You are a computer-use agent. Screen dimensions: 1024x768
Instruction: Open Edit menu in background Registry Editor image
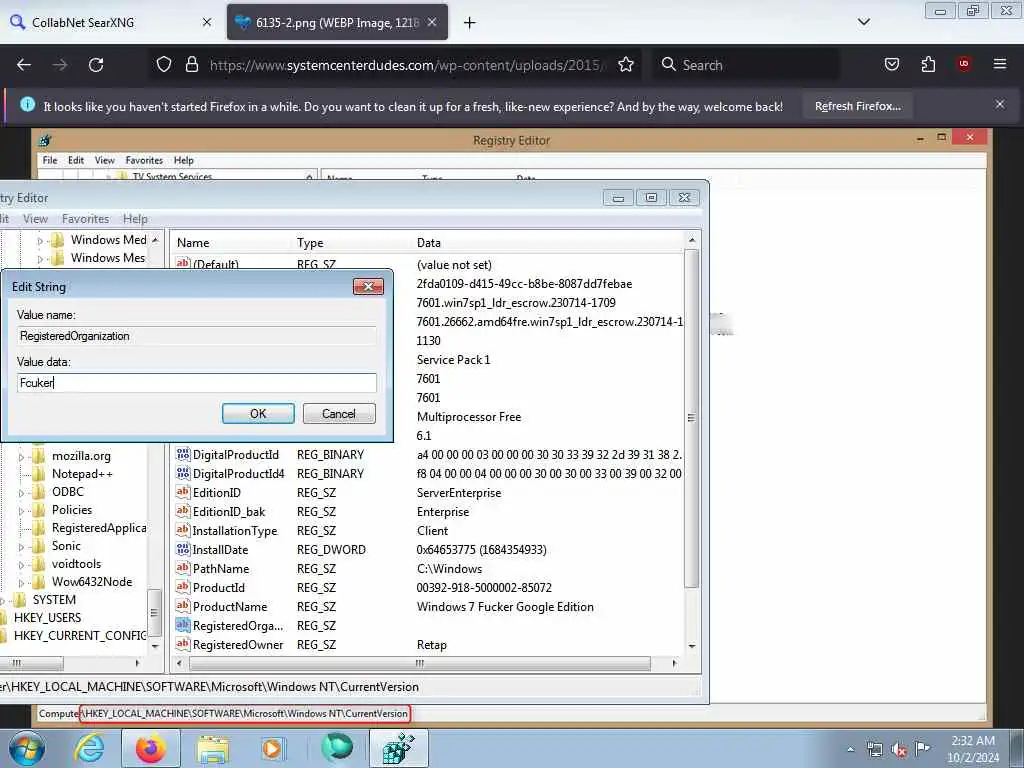pos(76,160)
